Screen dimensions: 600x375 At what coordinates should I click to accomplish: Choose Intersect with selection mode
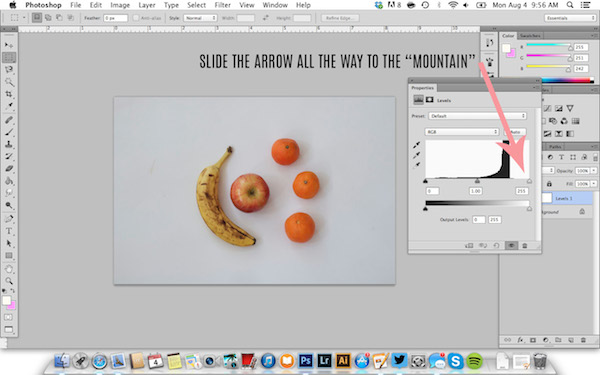71,18
